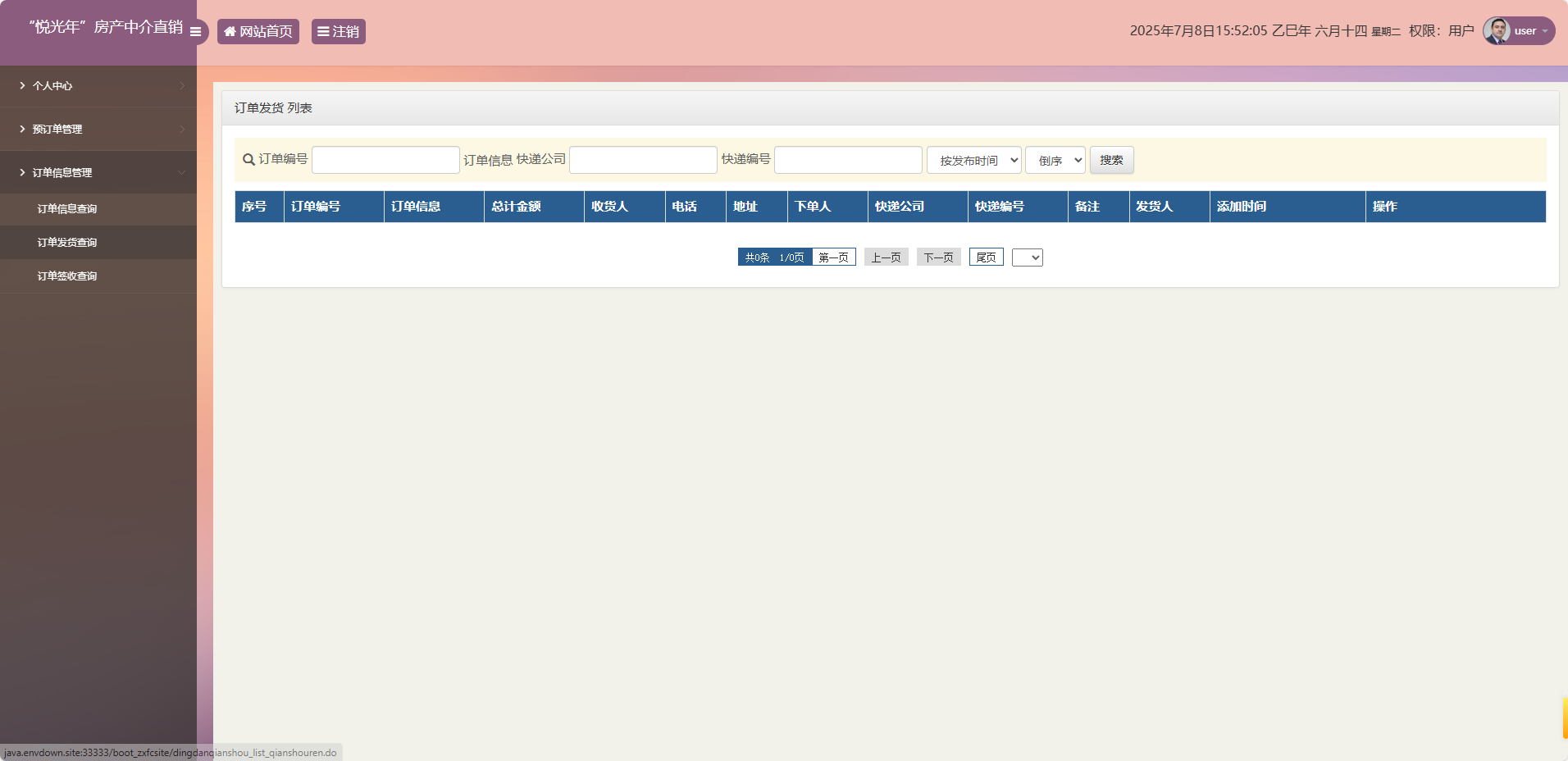Click the user avatar picture
This screenshot has height=761, width=1568.
point(1497,31)
